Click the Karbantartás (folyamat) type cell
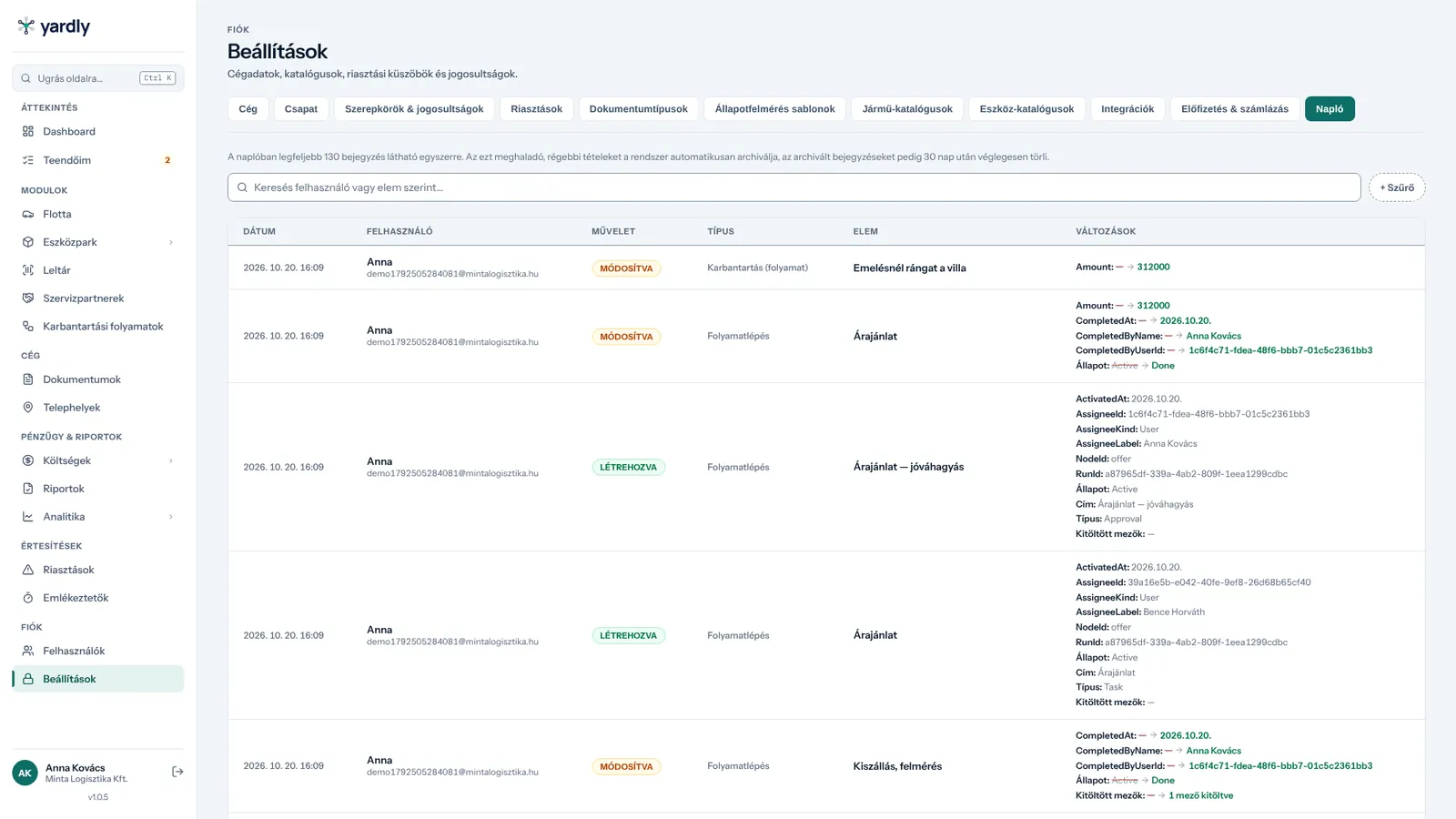The width and height of the screenshot is (1456, 819). point(757,268)
